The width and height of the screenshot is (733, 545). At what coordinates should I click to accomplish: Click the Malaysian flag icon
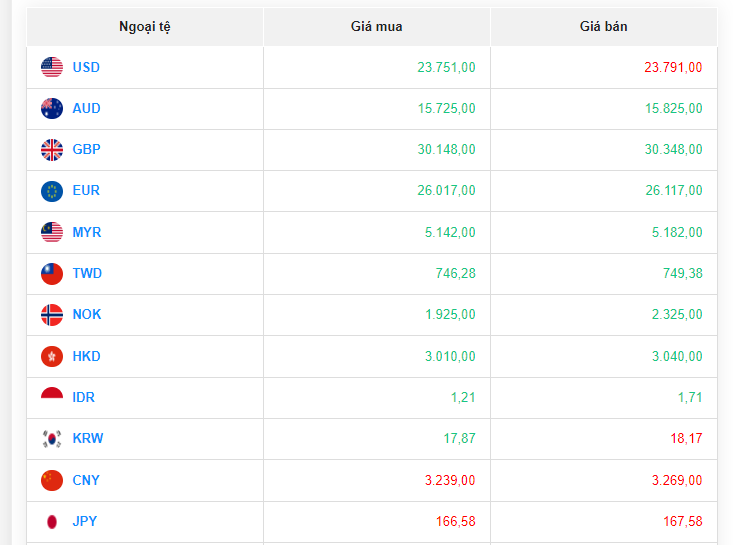[52, 232]
